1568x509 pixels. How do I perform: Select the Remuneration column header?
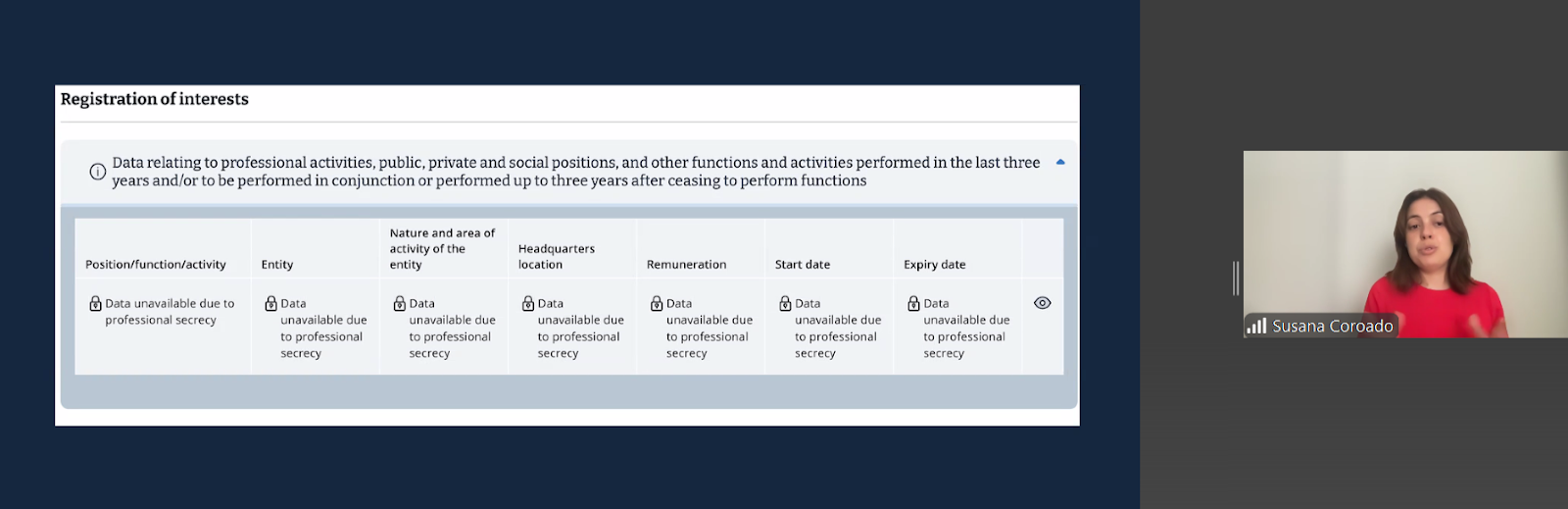point(686,265)
